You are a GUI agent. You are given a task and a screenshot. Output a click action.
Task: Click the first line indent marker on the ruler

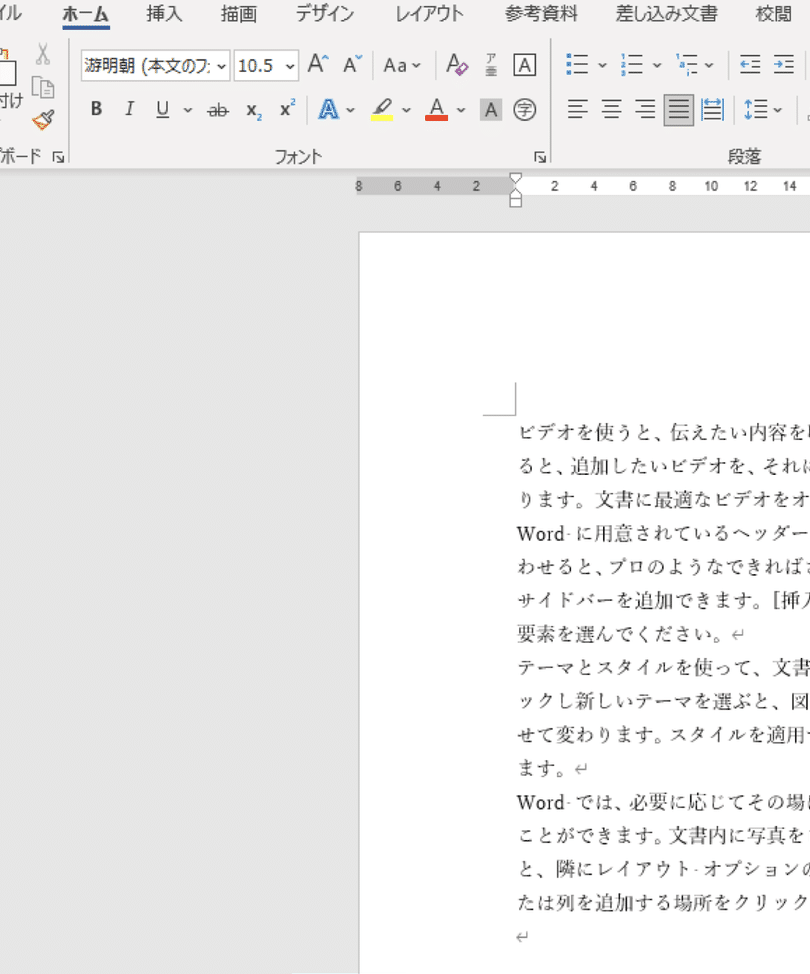[516, 179]
